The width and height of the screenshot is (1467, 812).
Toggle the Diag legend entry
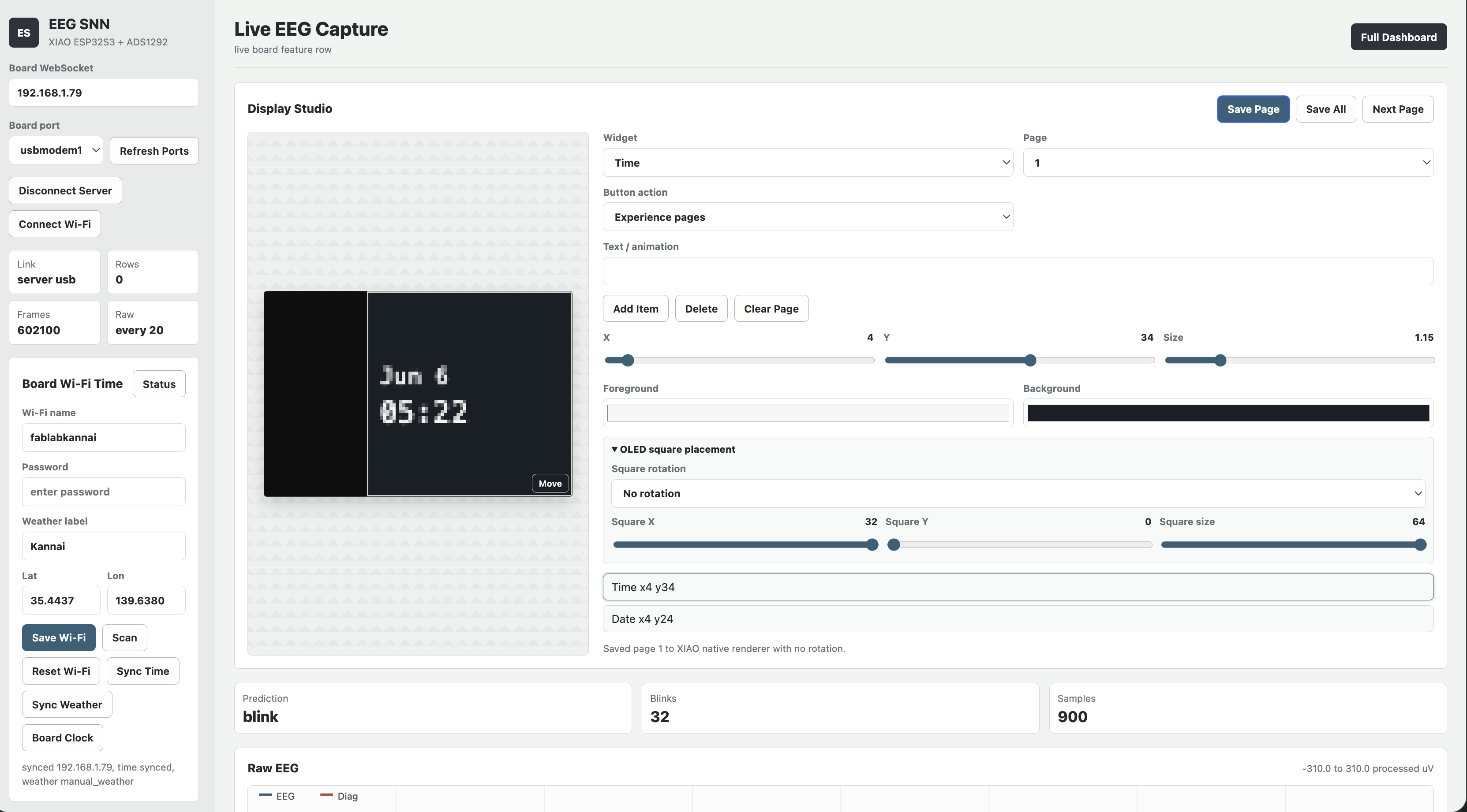click(339, 796)
